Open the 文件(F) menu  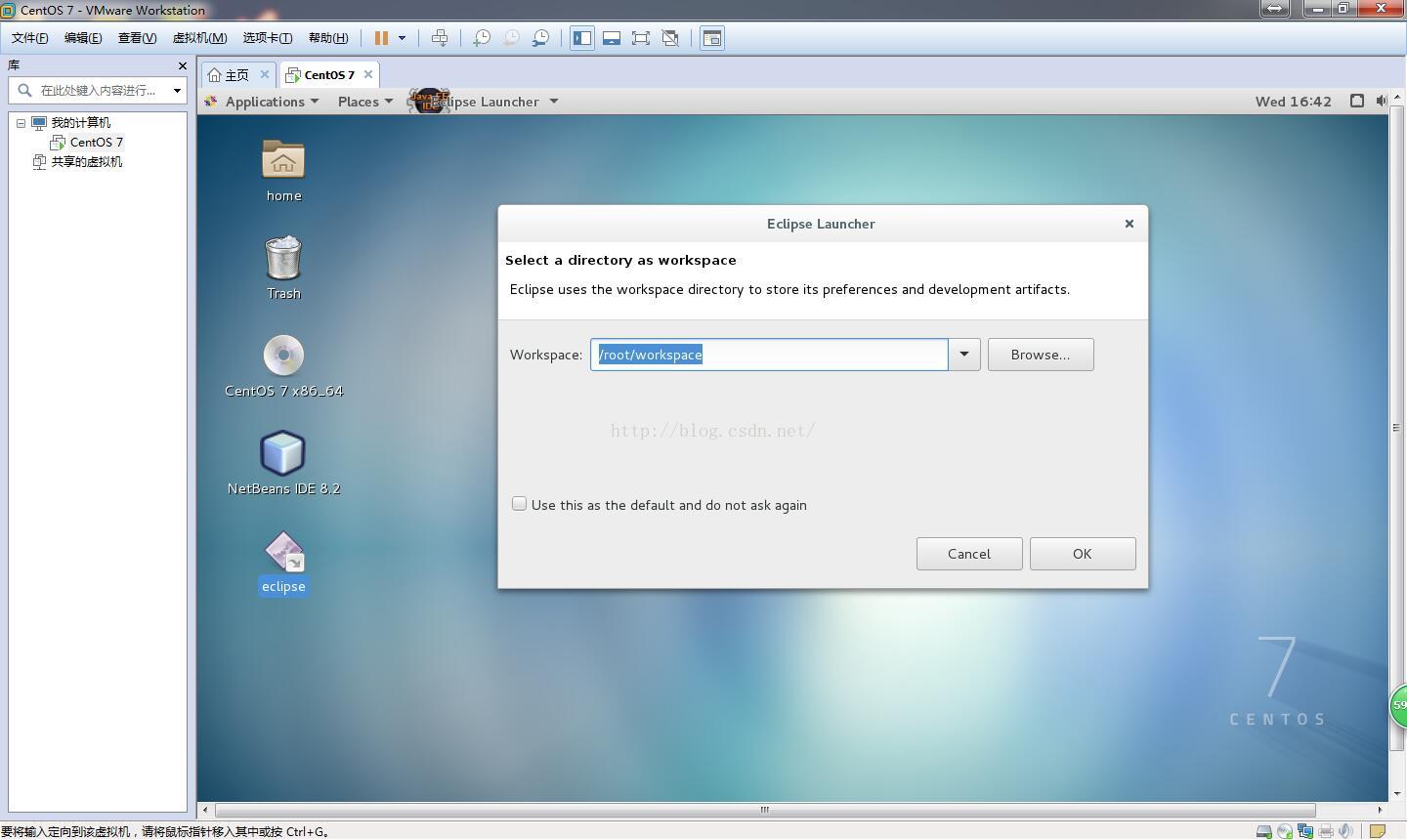point(30,38)
